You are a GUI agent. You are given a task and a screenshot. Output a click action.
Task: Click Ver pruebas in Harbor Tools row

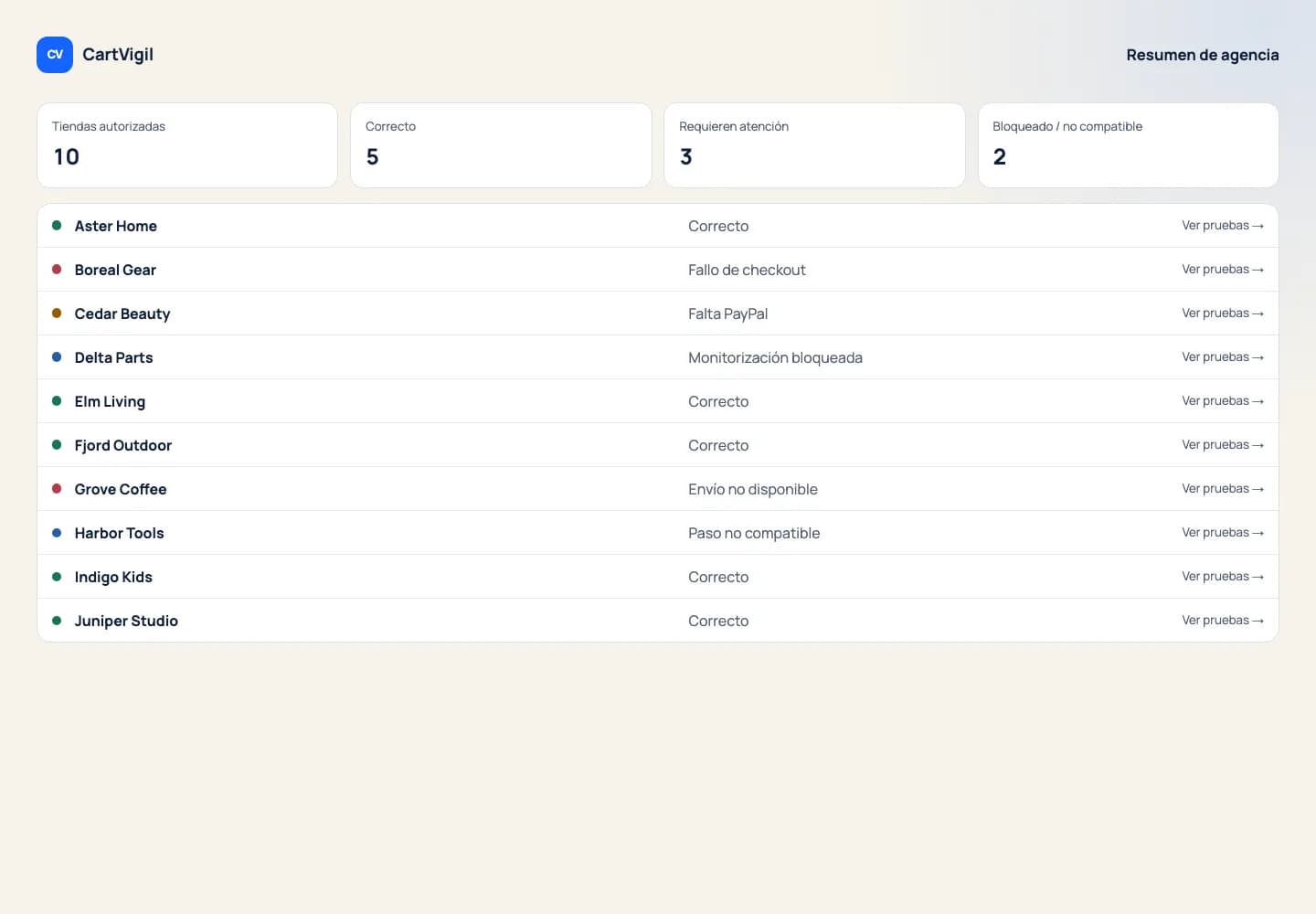(x=1223, y=533)
